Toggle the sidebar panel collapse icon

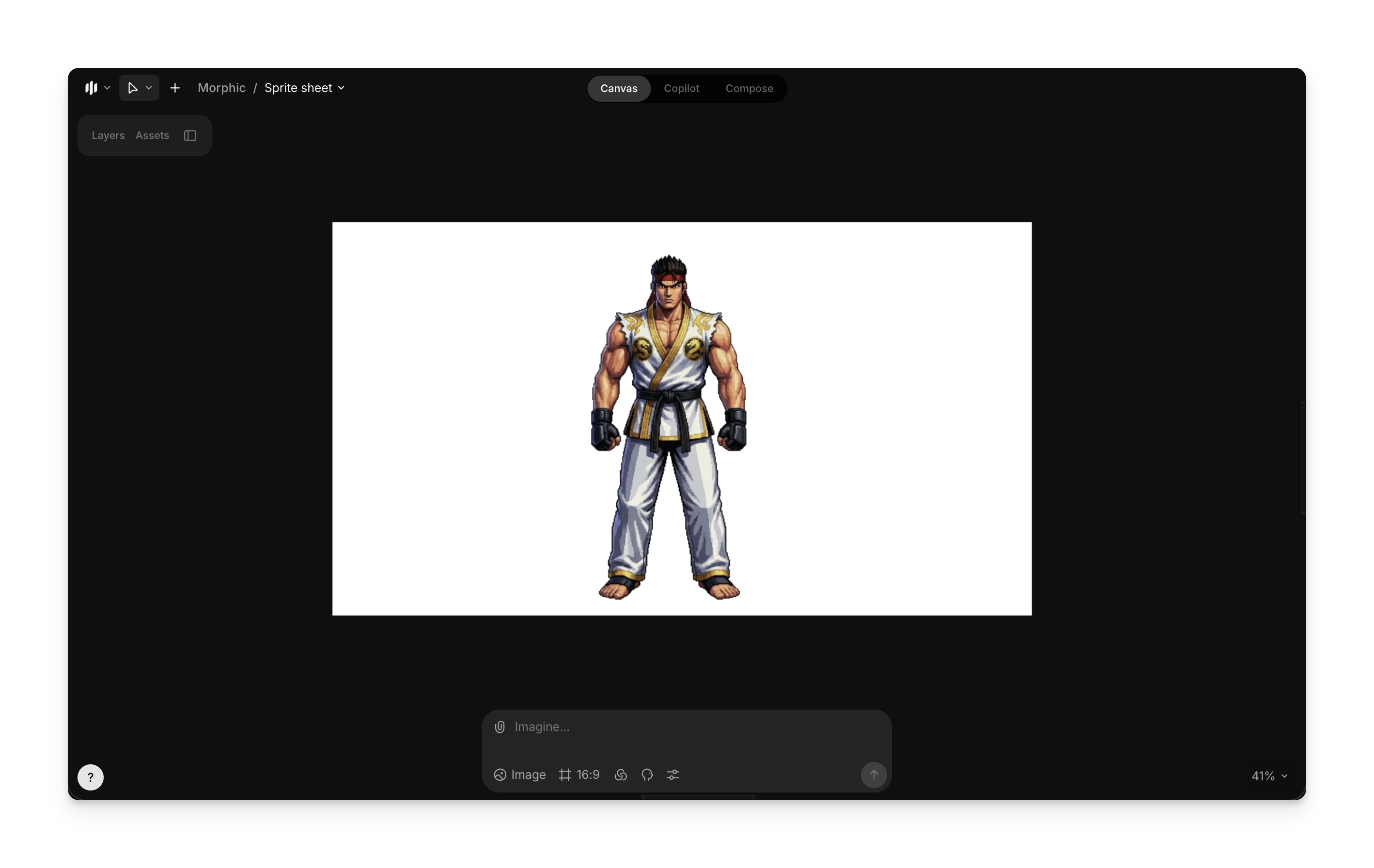(190, 136)
